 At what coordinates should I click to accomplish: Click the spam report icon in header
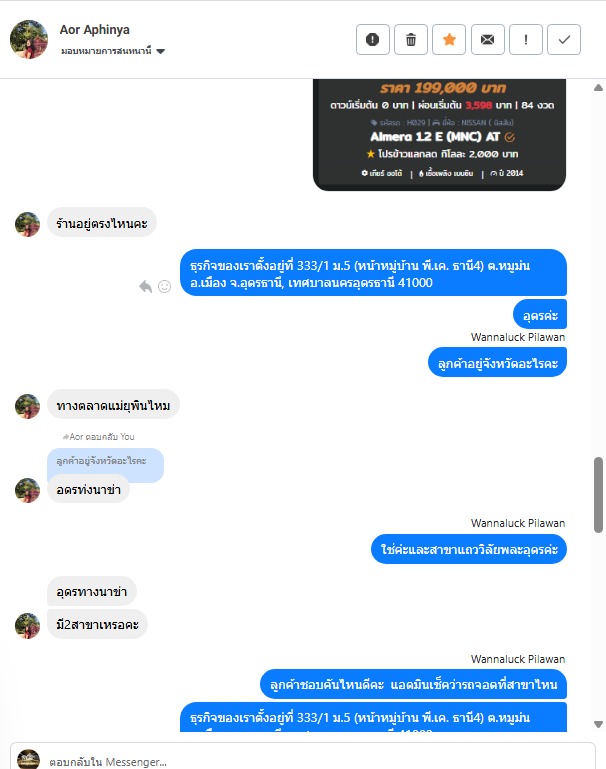point(373,39)
